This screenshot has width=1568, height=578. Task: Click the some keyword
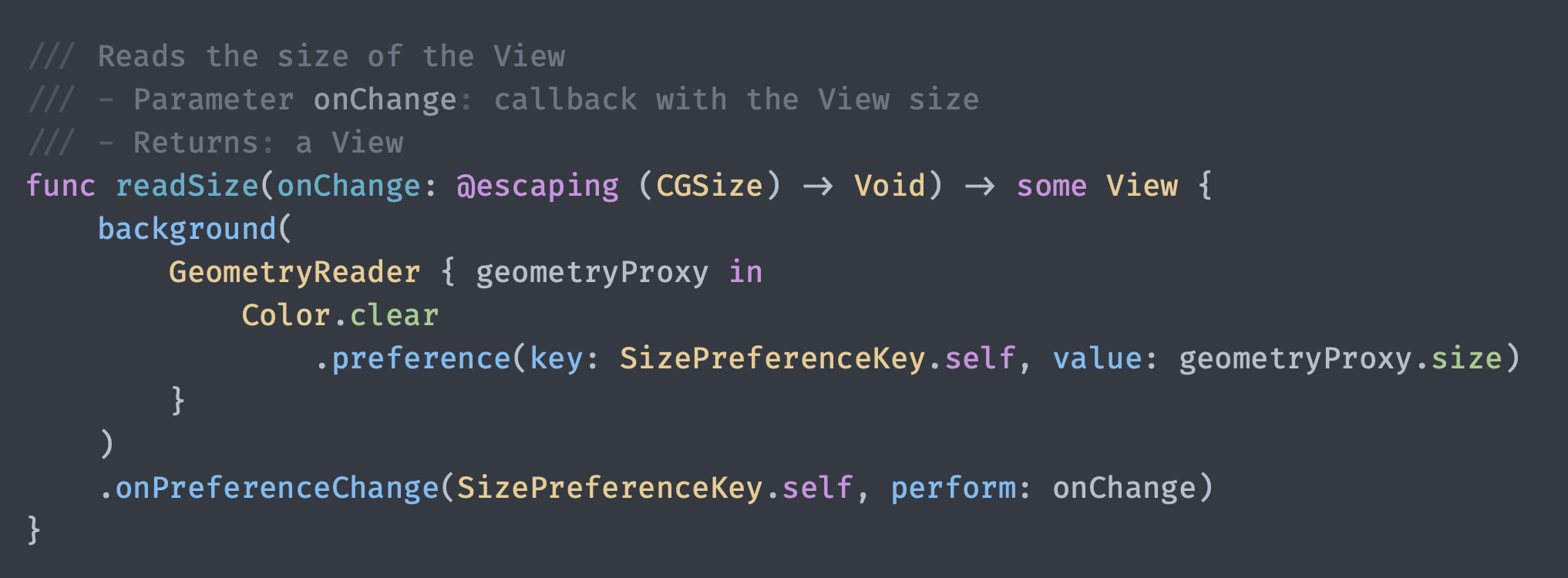(x=1052, y=186)
